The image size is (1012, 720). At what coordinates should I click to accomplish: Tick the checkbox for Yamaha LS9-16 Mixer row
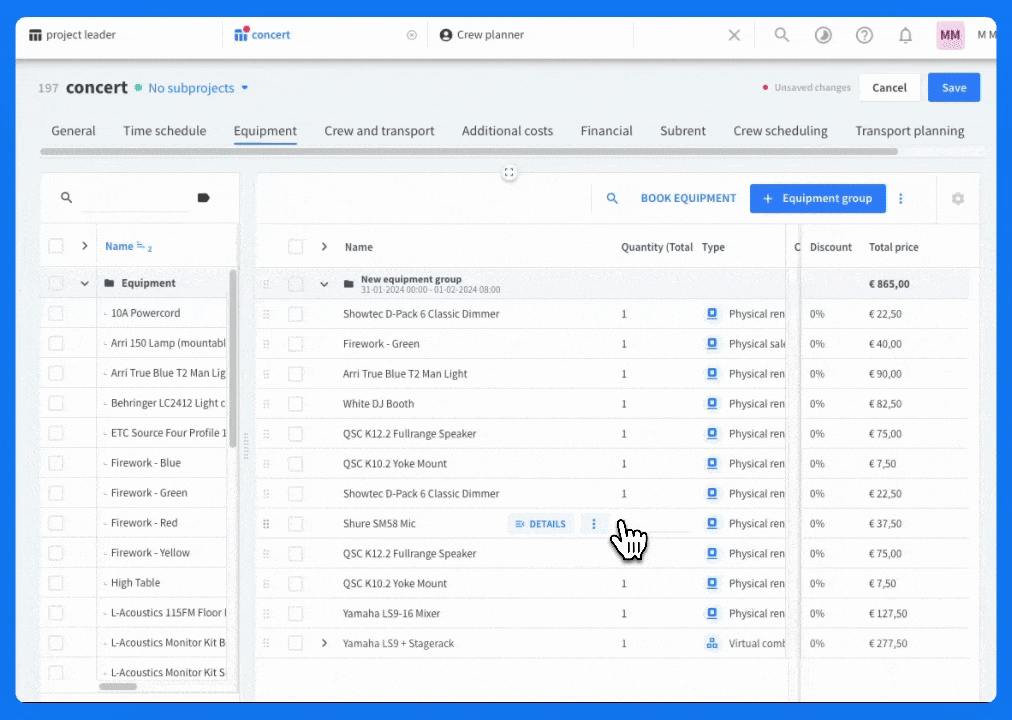pos(296,614)
